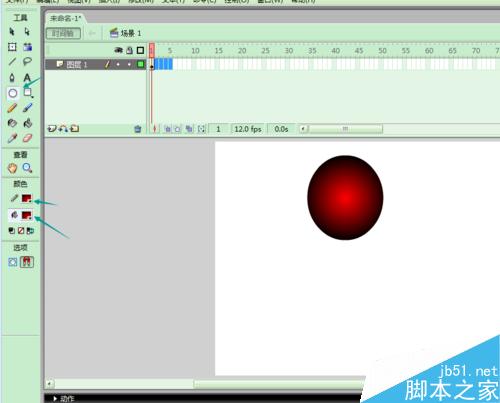Choose the Paint Bucket tool
The height and width of the screenshot is (403, 500).
tap(28, 123)
